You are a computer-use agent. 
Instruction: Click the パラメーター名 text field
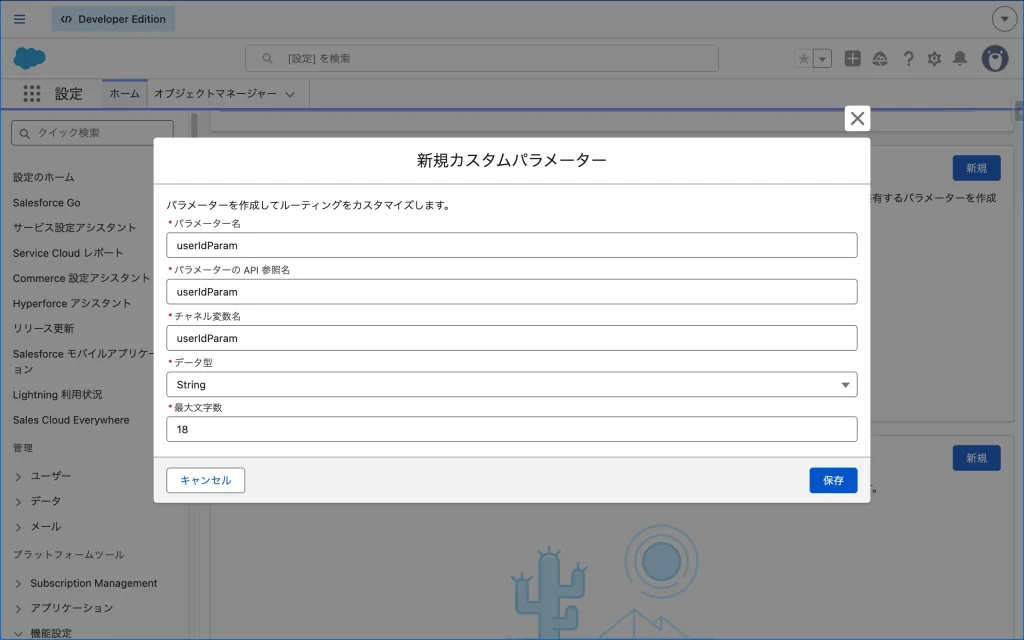pos(511,245)
